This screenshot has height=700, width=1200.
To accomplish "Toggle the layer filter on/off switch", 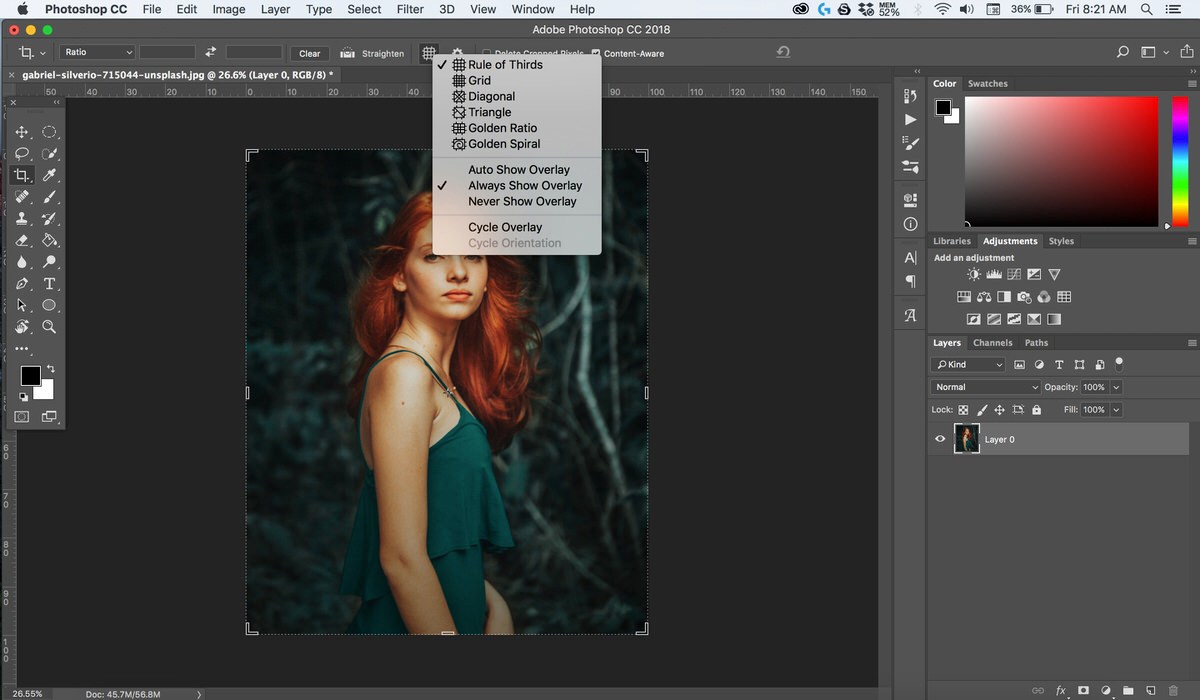I will tap(1119, 363).
